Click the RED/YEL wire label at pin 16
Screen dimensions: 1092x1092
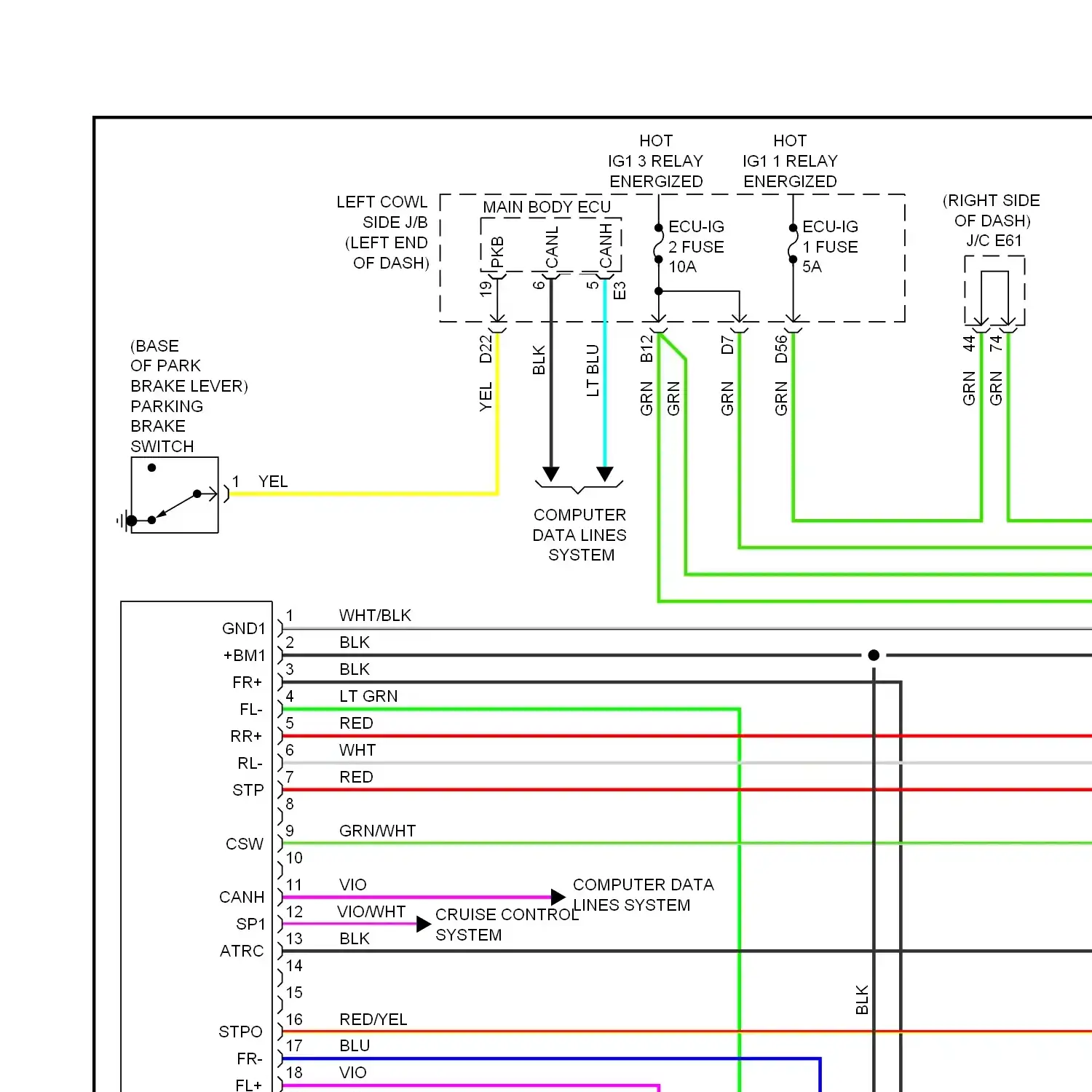click(373, 1019)
